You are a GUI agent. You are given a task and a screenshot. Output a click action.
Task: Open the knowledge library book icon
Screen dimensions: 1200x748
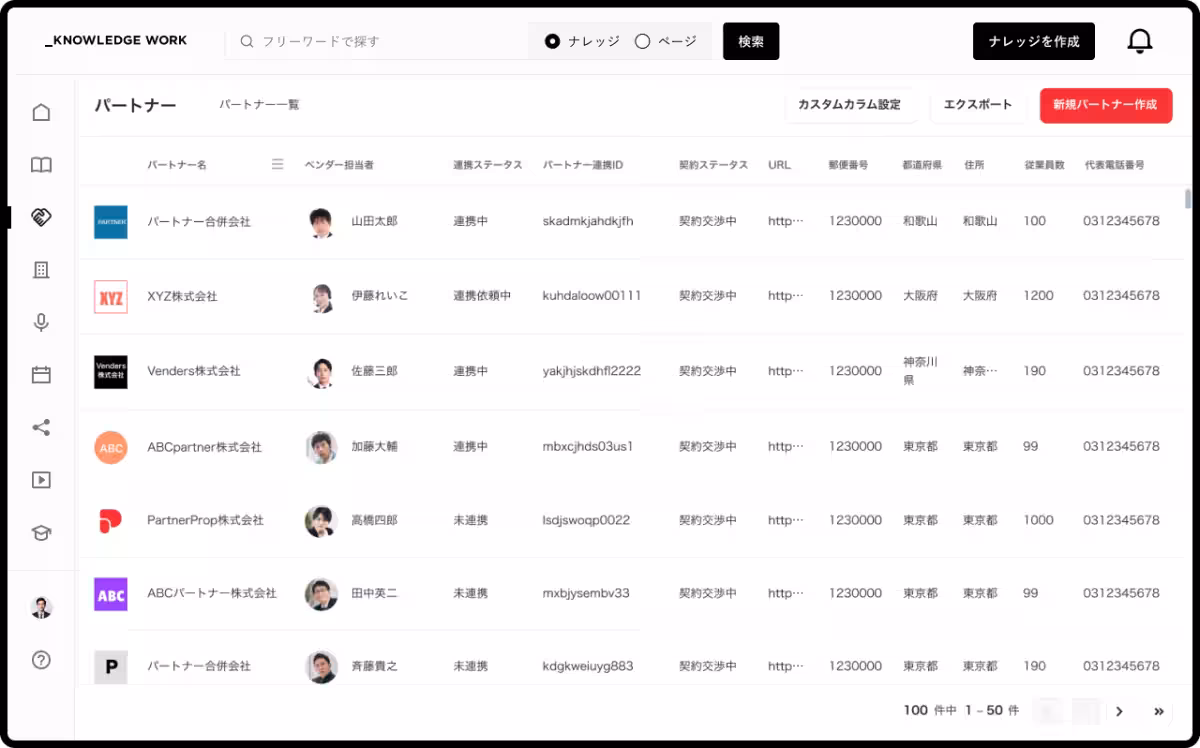click(41, 164)
